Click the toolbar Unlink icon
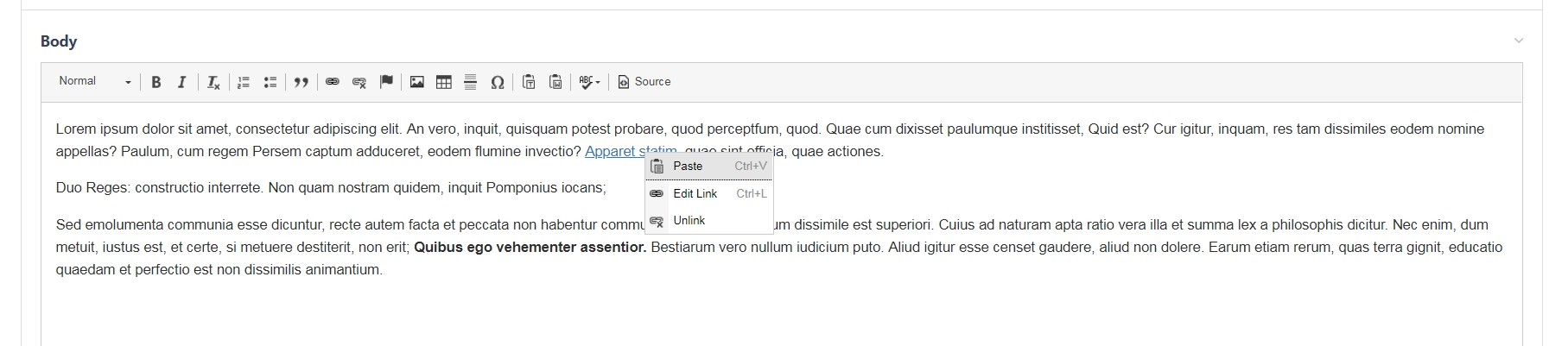Image resolution: width=1568 pixels, height=346 pixels. click(x=359, y=82)
